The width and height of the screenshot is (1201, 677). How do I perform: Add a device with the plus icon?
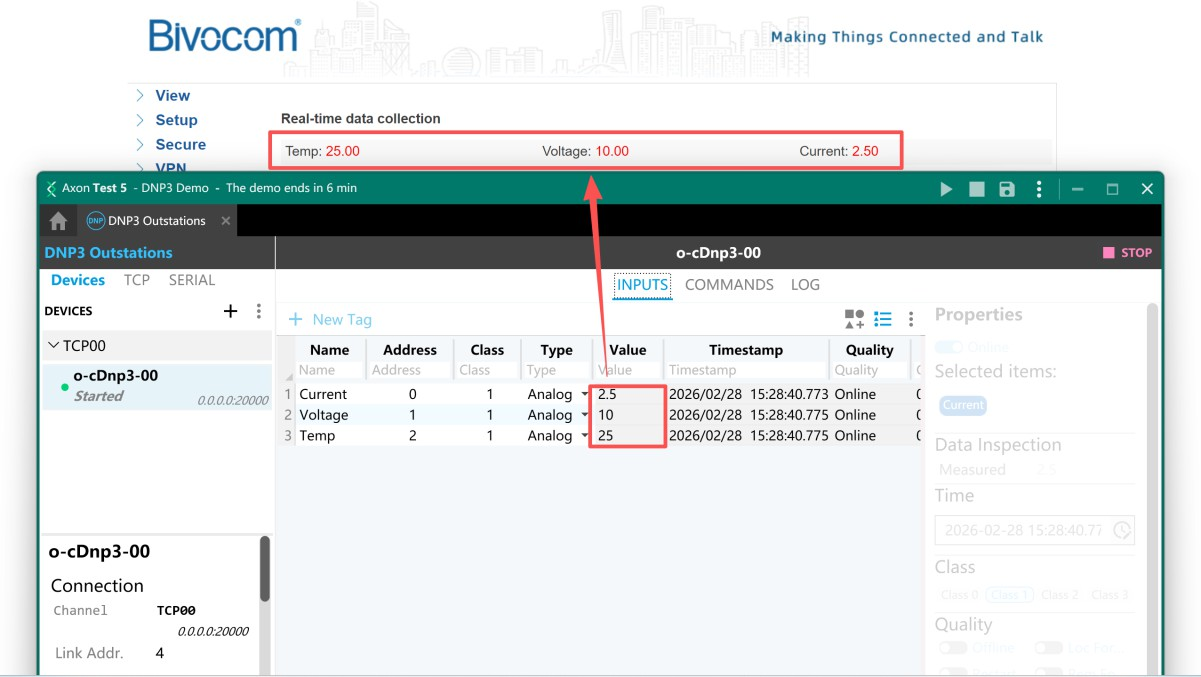[230, 311]
